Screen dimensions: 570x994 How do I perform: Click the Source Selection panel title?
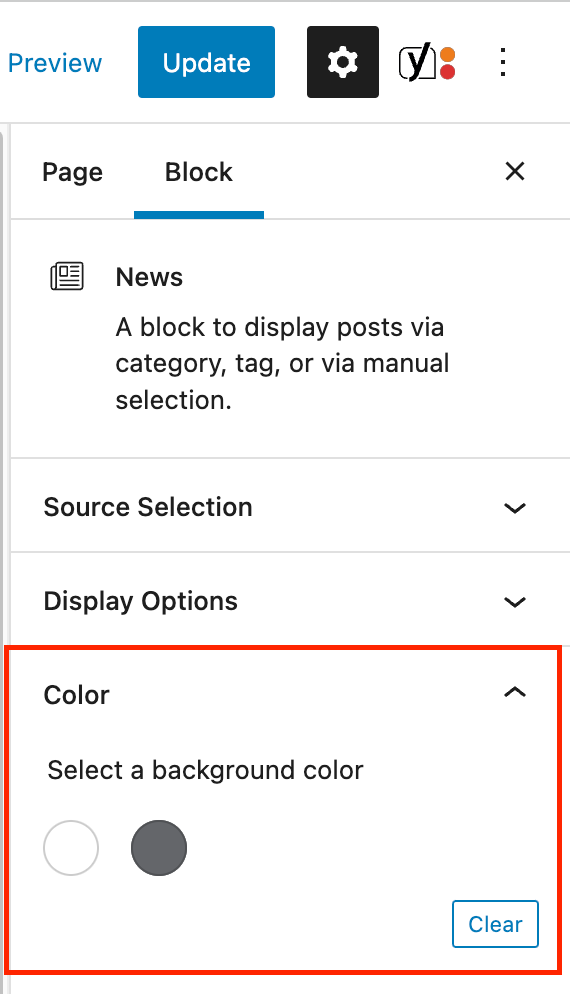click(148, 507)
